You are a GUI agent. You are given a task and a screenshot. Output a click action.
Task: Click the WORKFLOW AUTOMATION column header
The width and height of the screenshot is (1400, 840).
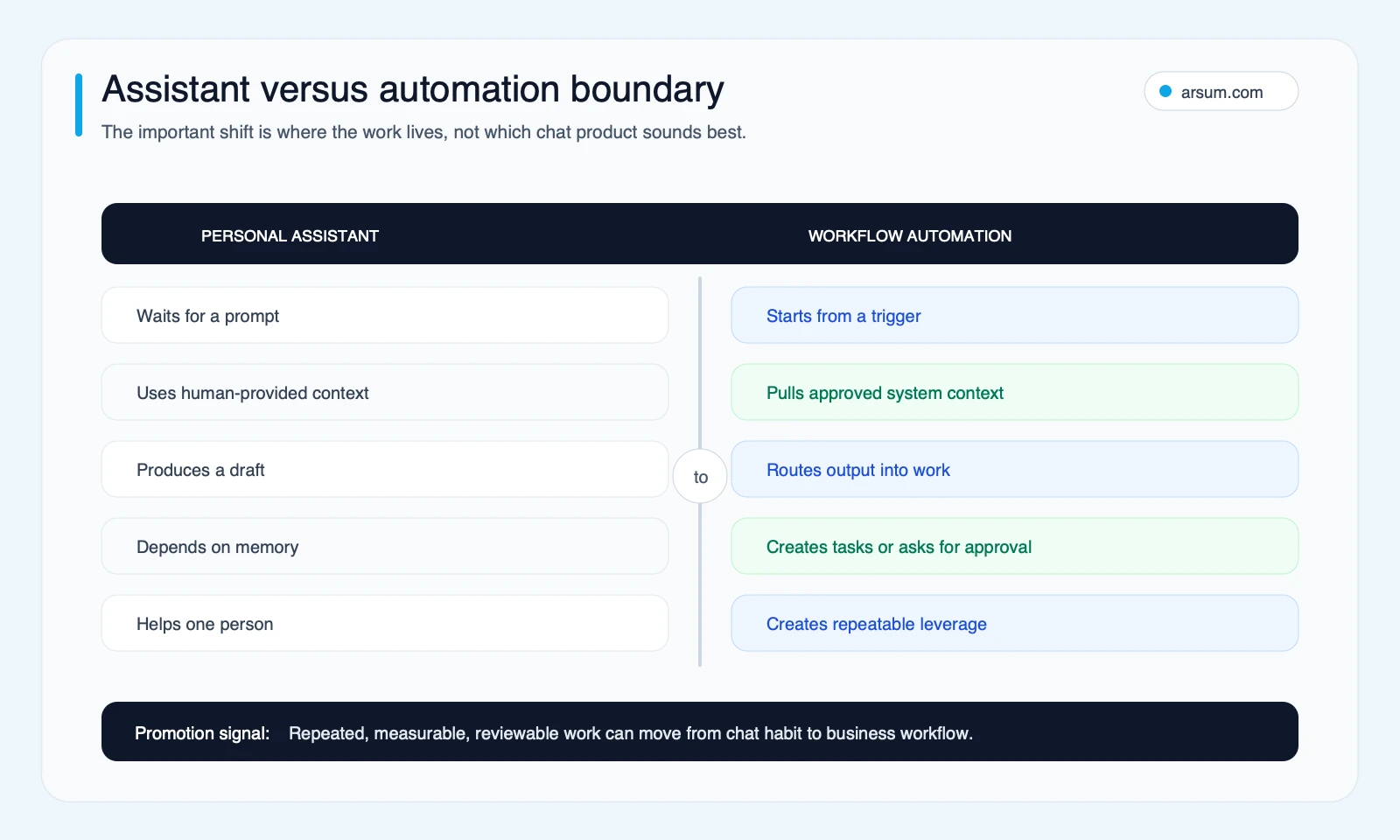tap(910, 235)
